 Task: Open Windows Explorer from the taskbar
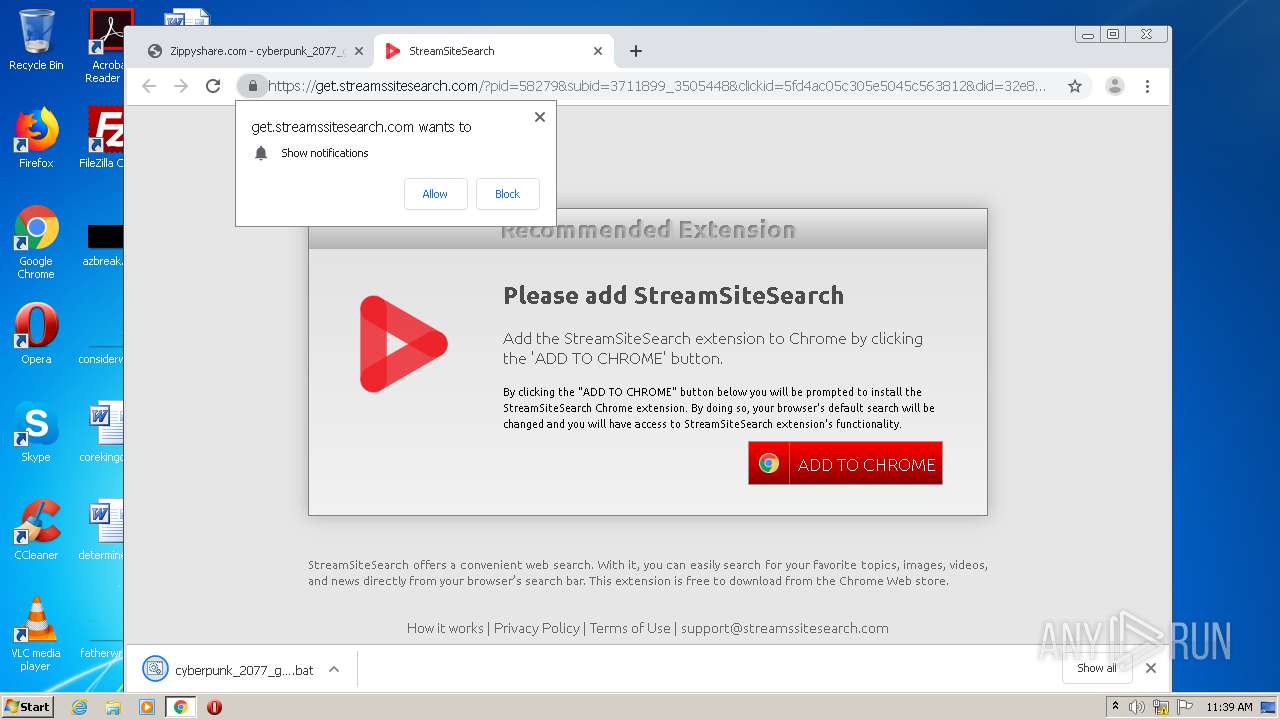[x=113, y=707]
